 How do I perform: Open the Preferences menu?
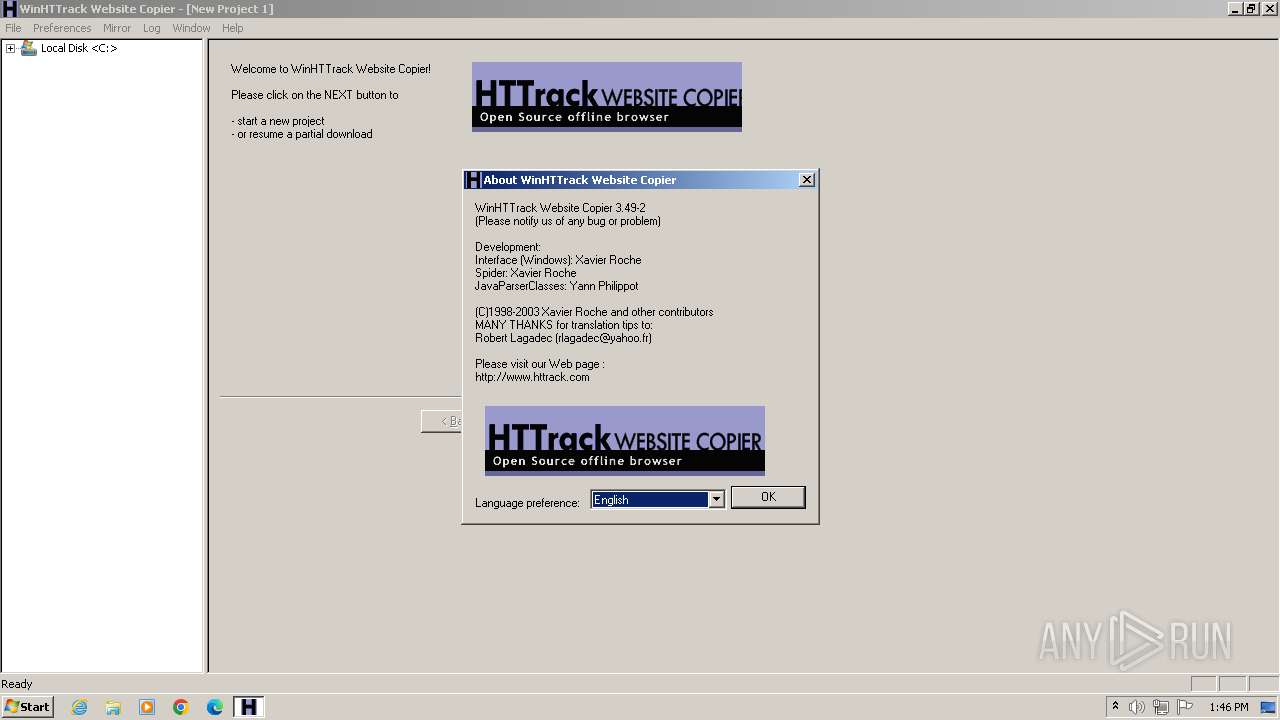(x=62, y=28)
